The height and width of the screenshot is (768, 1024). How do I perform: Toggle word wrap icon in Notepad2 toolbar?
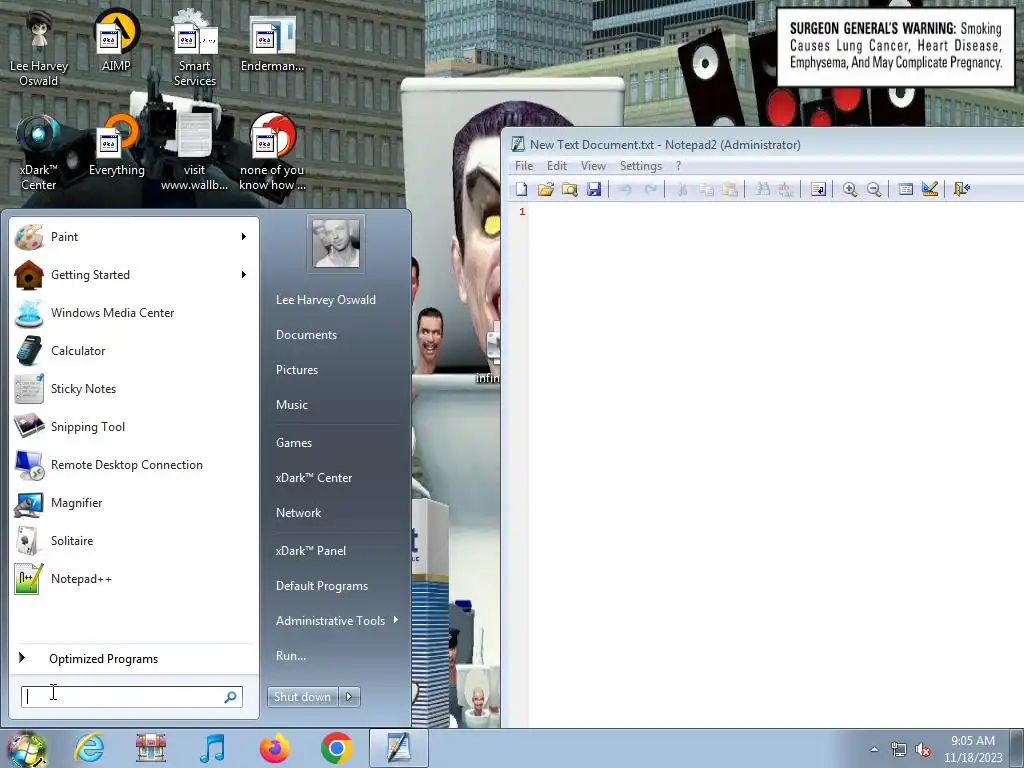818,189
